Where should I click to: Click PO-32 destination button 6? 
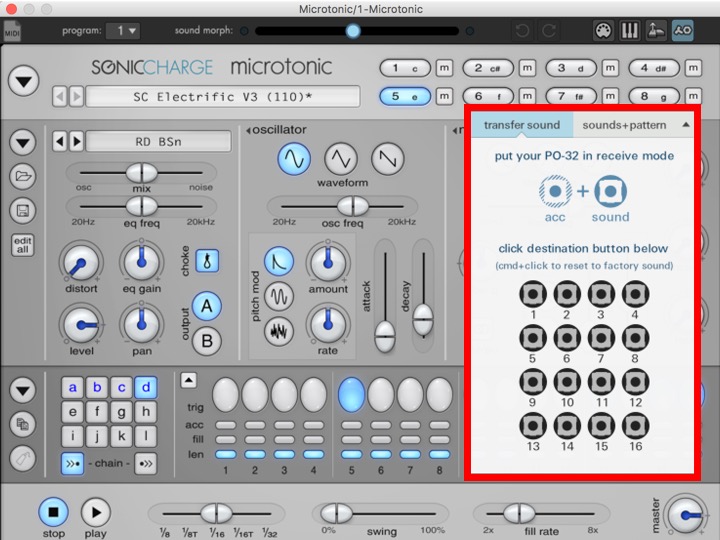567,338
